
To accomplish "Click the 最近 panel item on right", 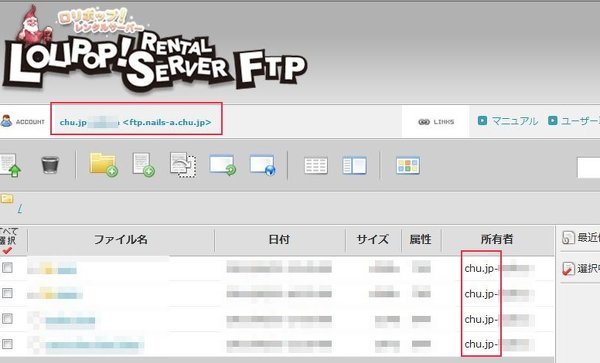I will 581,238.
